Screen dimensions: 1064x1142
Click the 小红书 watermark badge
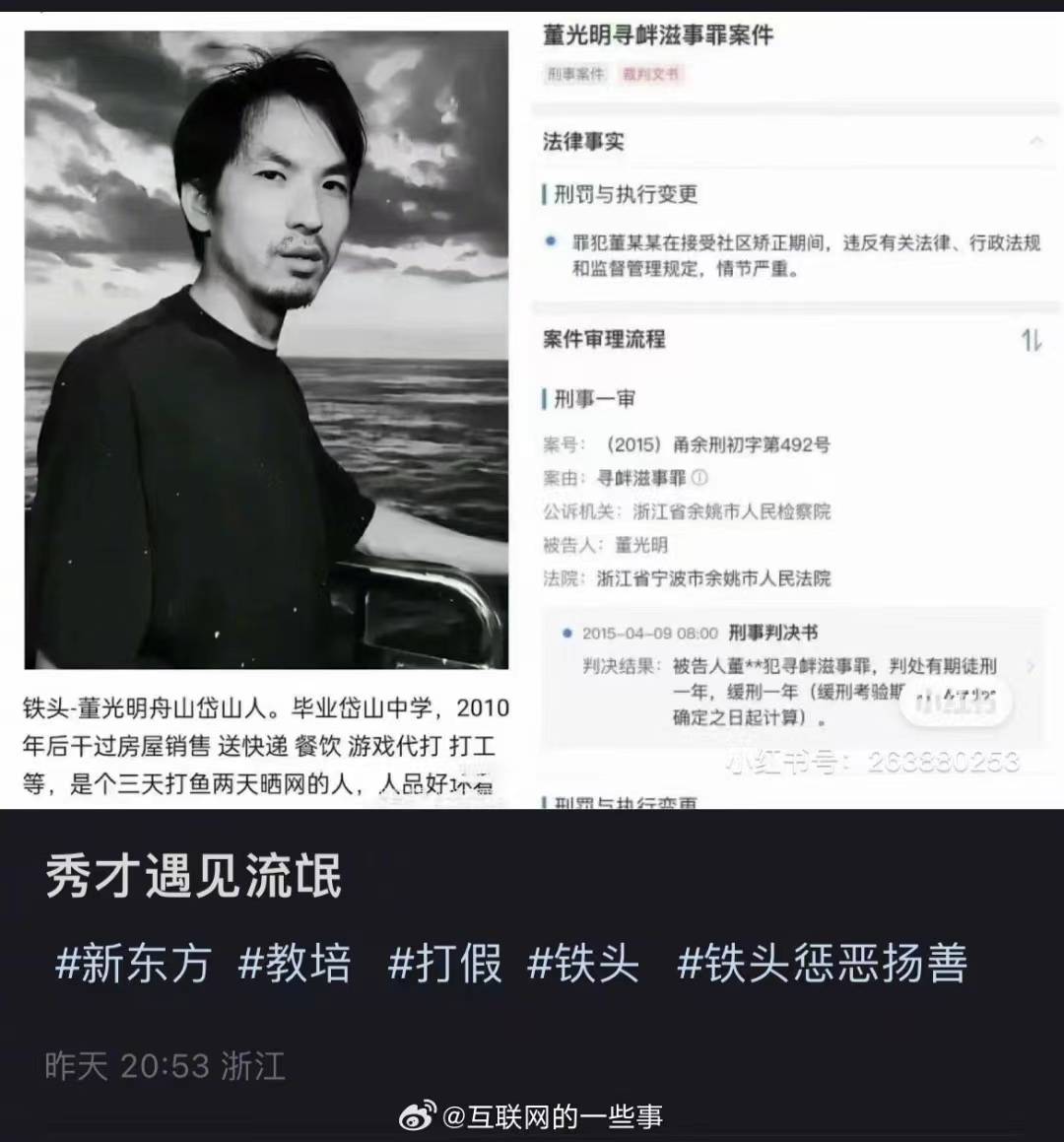point(956,703)
